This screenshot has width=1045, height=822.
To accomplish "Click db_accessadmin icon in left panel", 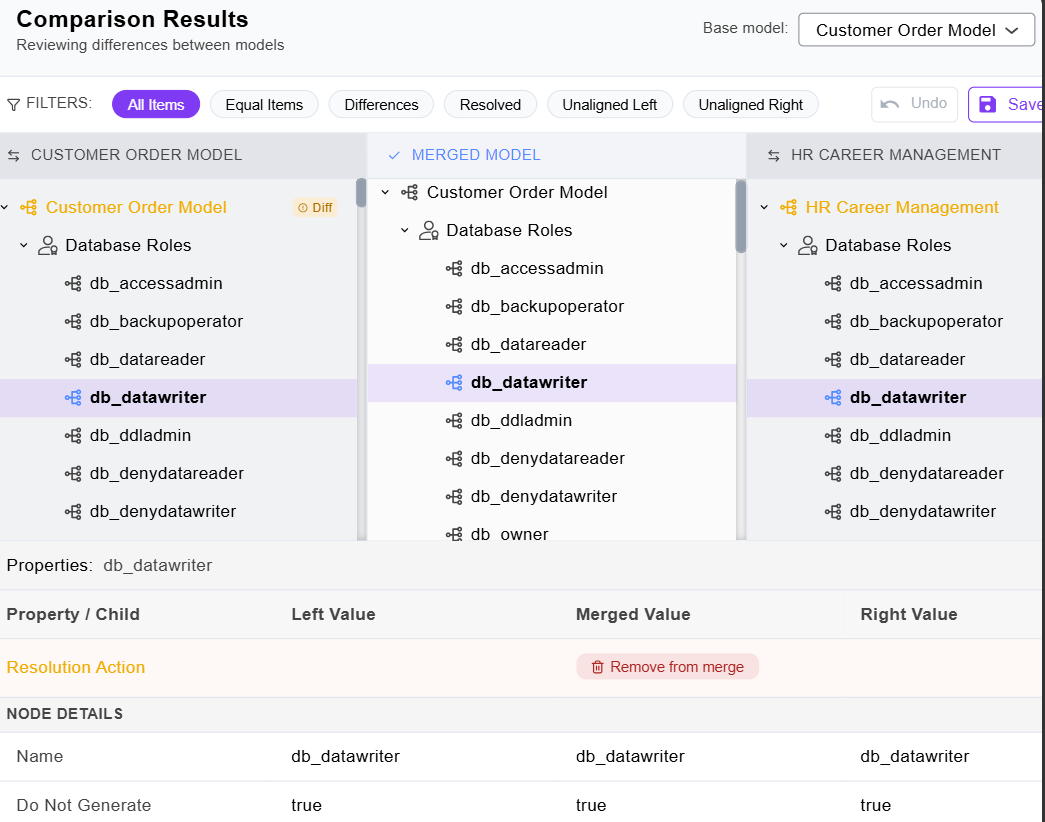I will 73,283.
